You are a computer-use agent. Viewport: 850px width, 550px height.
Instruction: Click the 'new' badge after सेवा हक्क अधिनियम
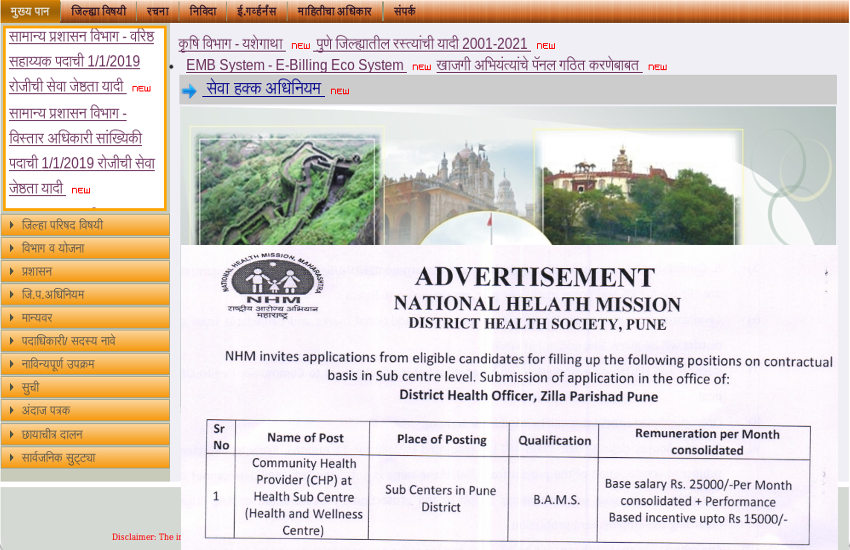pyautogui.click(x=340, y=91)
